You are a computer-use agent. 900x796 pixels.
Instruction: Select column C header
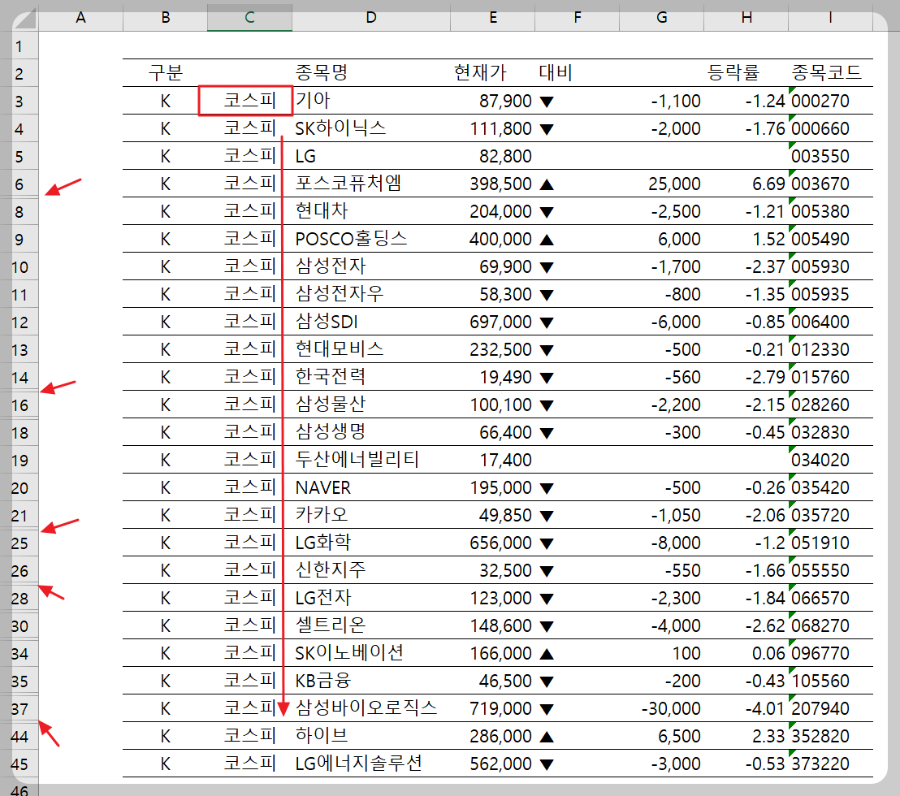250,17
